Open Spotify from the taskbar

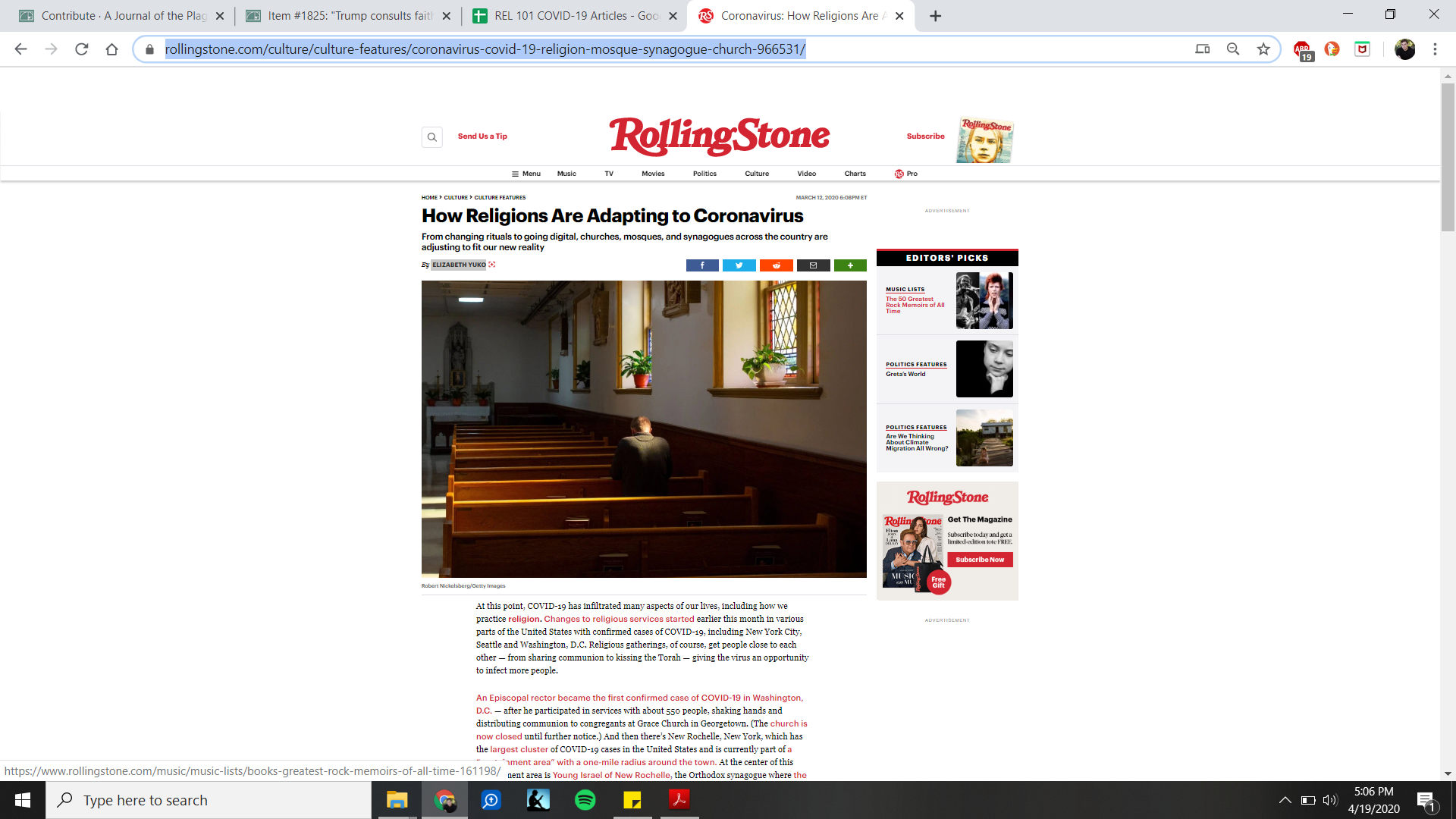pyautogui.click(x=585, y=800)
